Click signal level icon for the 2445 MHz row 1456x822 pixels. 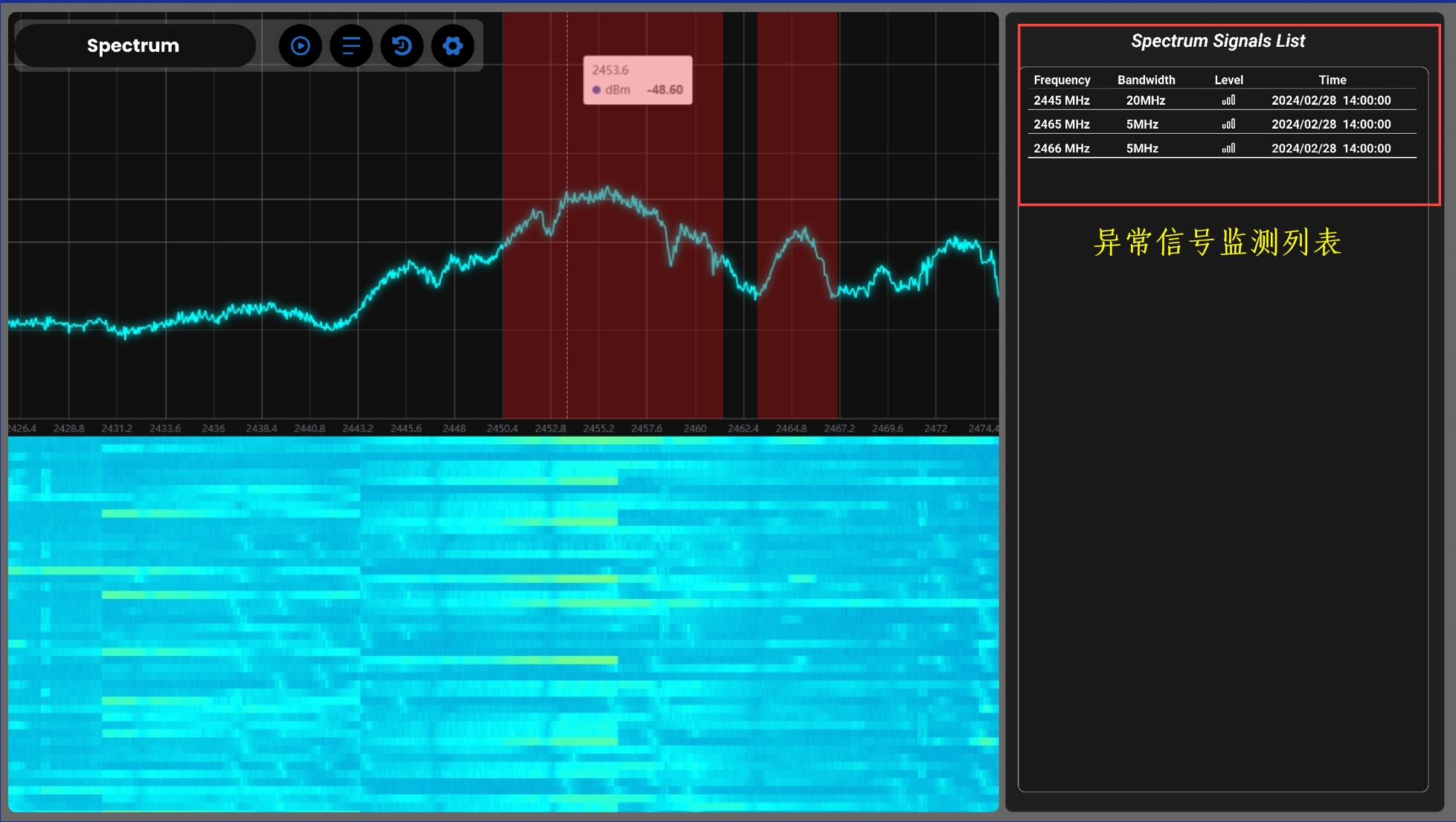(1228, 100)
